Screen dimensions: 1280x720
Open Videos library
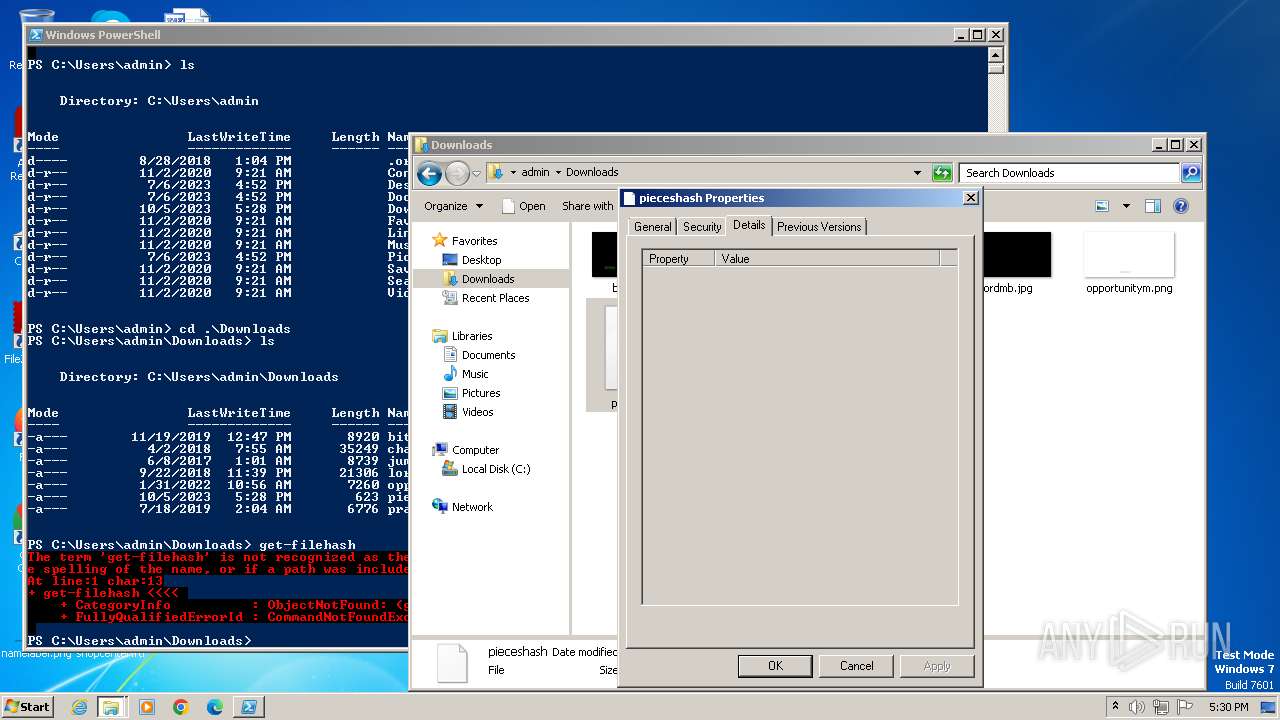click(x=477, y=412)
